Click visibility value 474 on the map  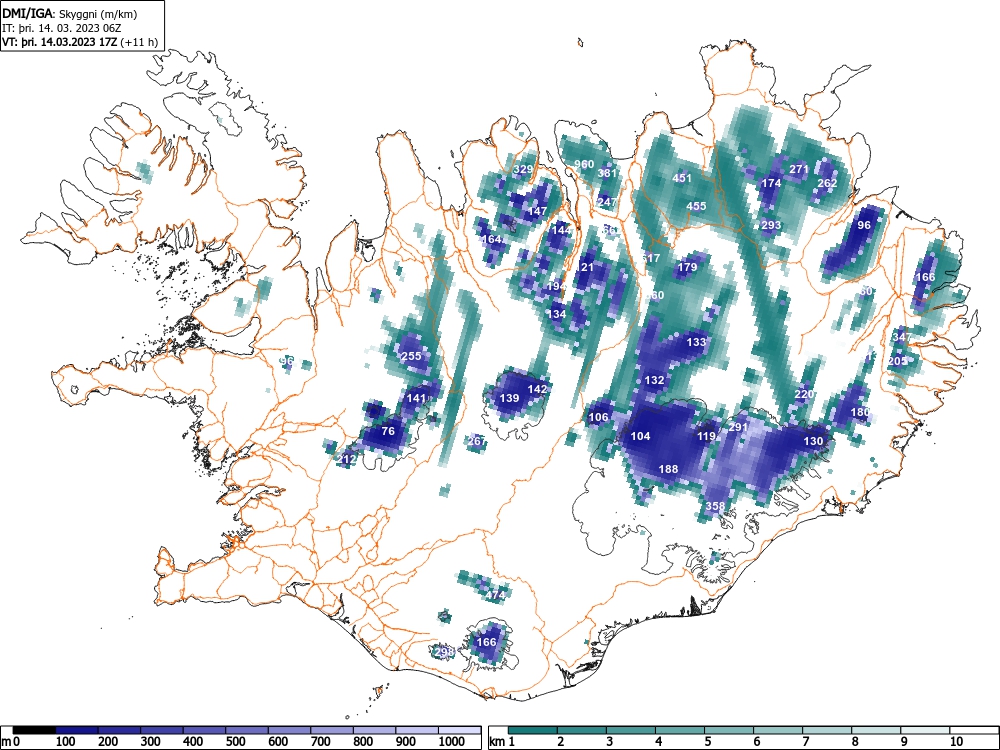pyautogui.click(x=496, y=595)
